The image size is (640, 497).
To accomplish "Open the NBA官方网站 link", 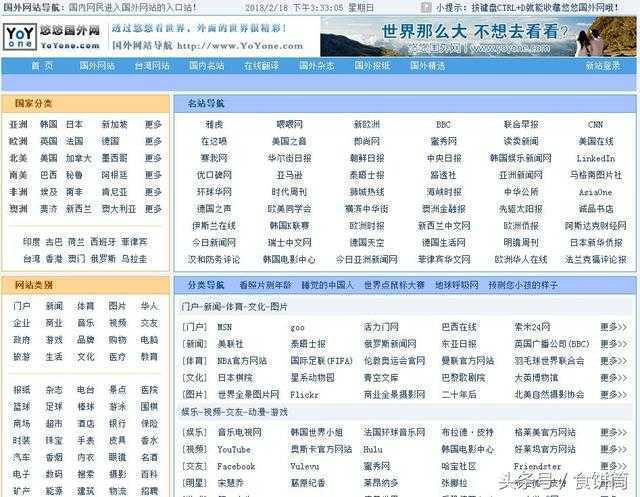I will pos(242,361).
